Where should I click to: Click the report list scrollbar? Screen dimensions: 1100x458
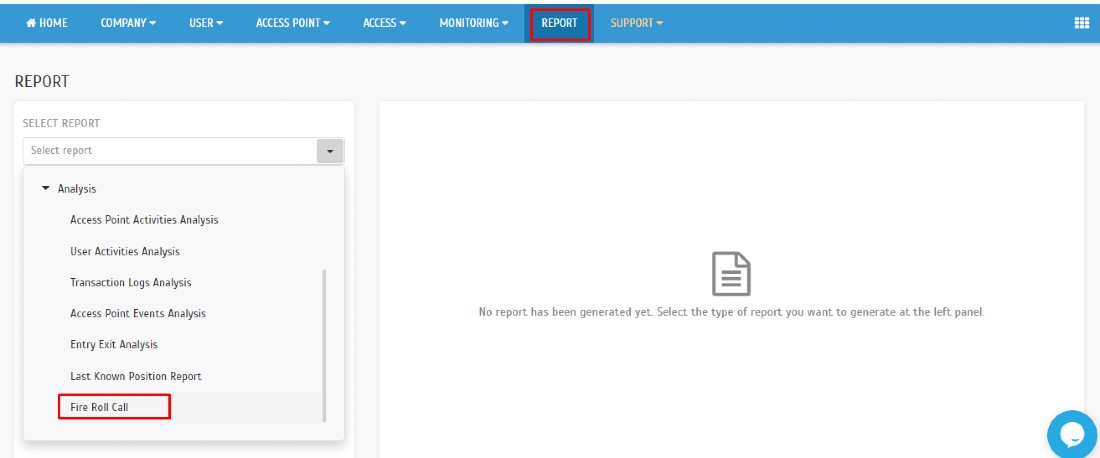[x=324, y=345]
